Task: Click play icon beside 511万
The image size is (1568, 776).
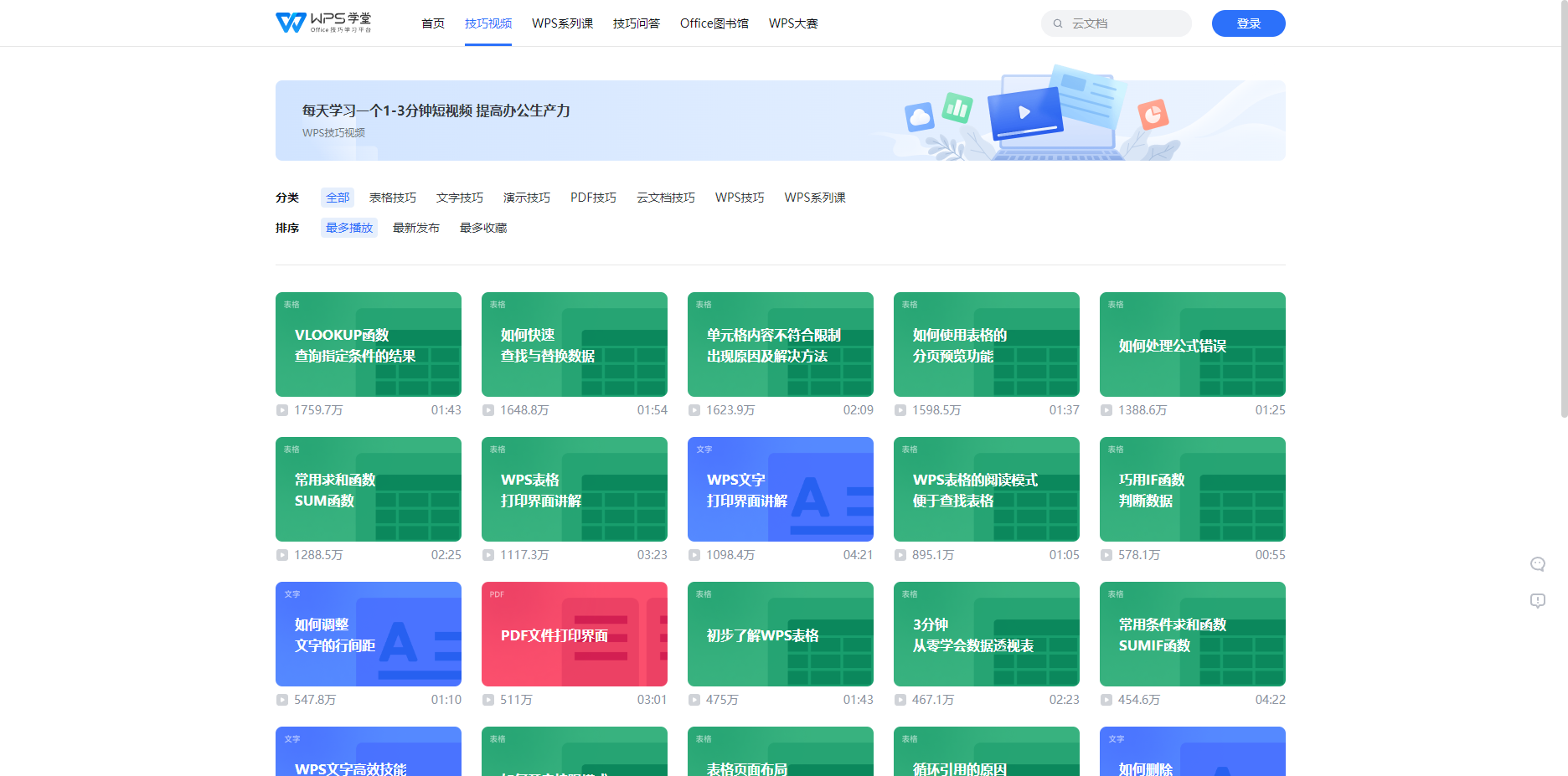Action: (x=488, y=700)
